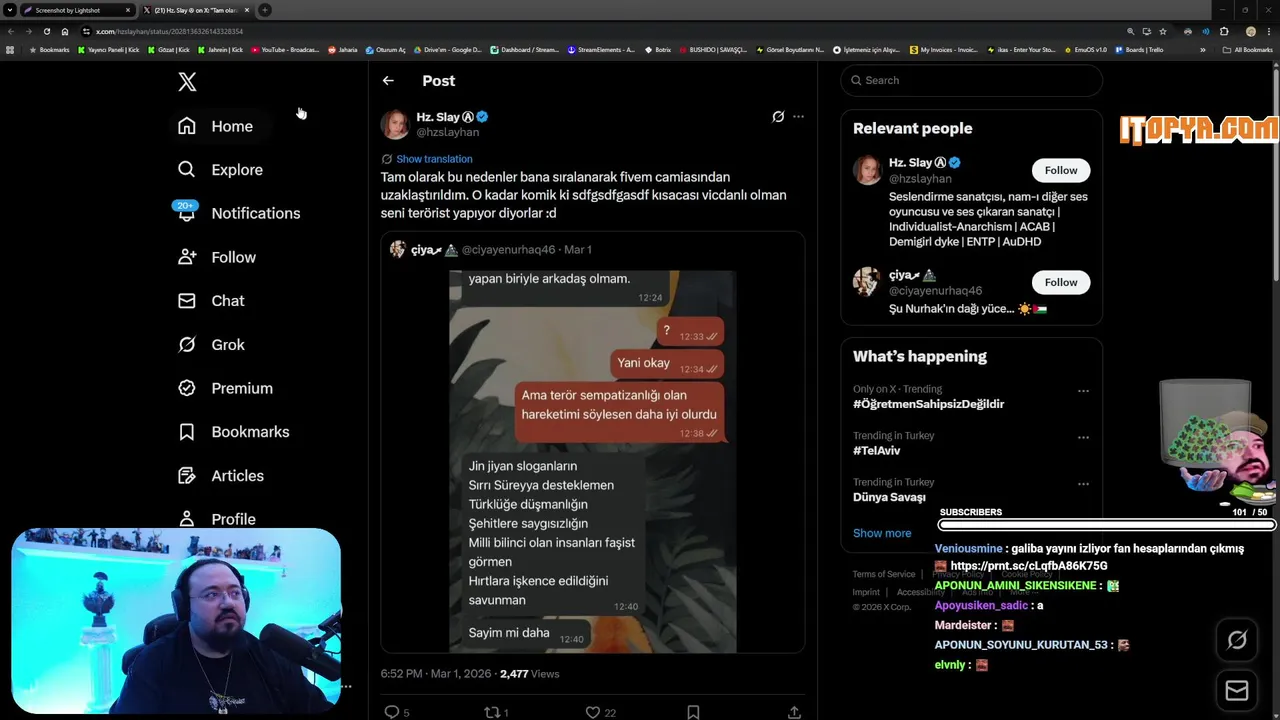Viewport: 1280px width, 720px height.
Task: Open Boards | Trello bookmark
Action: pyautogui.click(x=1139, y=50)
